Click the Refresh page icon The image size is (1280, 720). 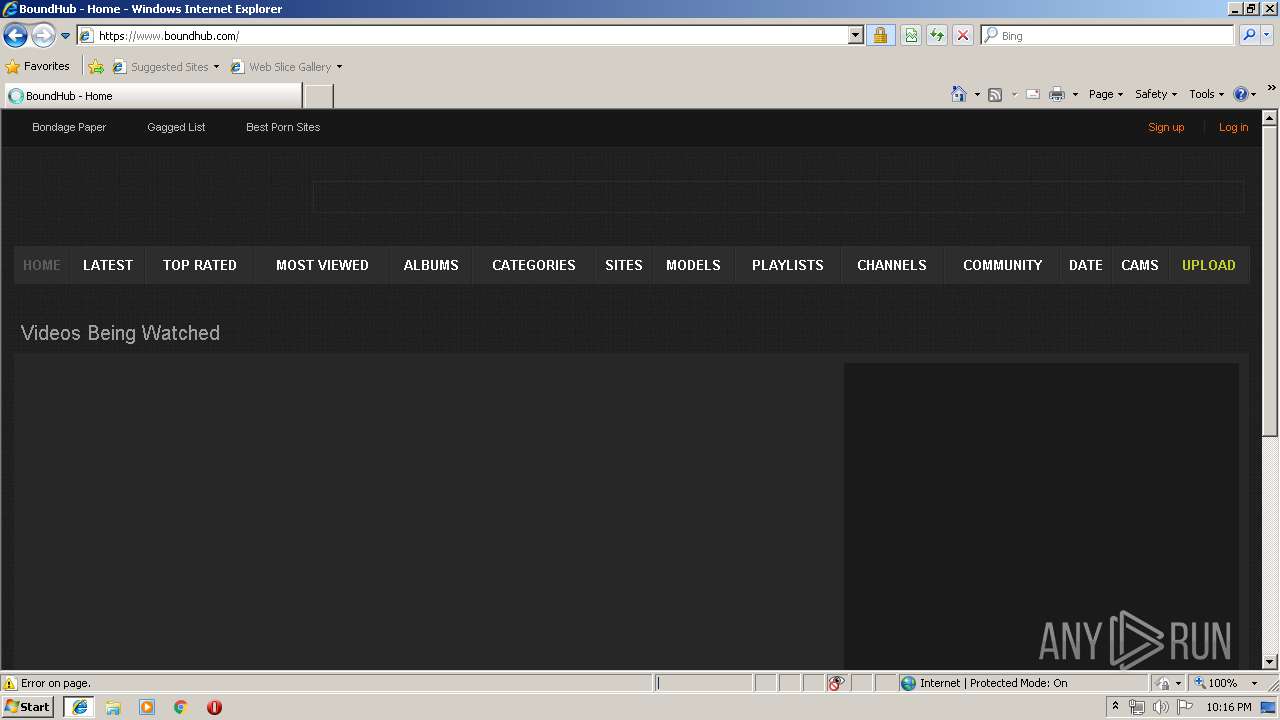(937, 36)
